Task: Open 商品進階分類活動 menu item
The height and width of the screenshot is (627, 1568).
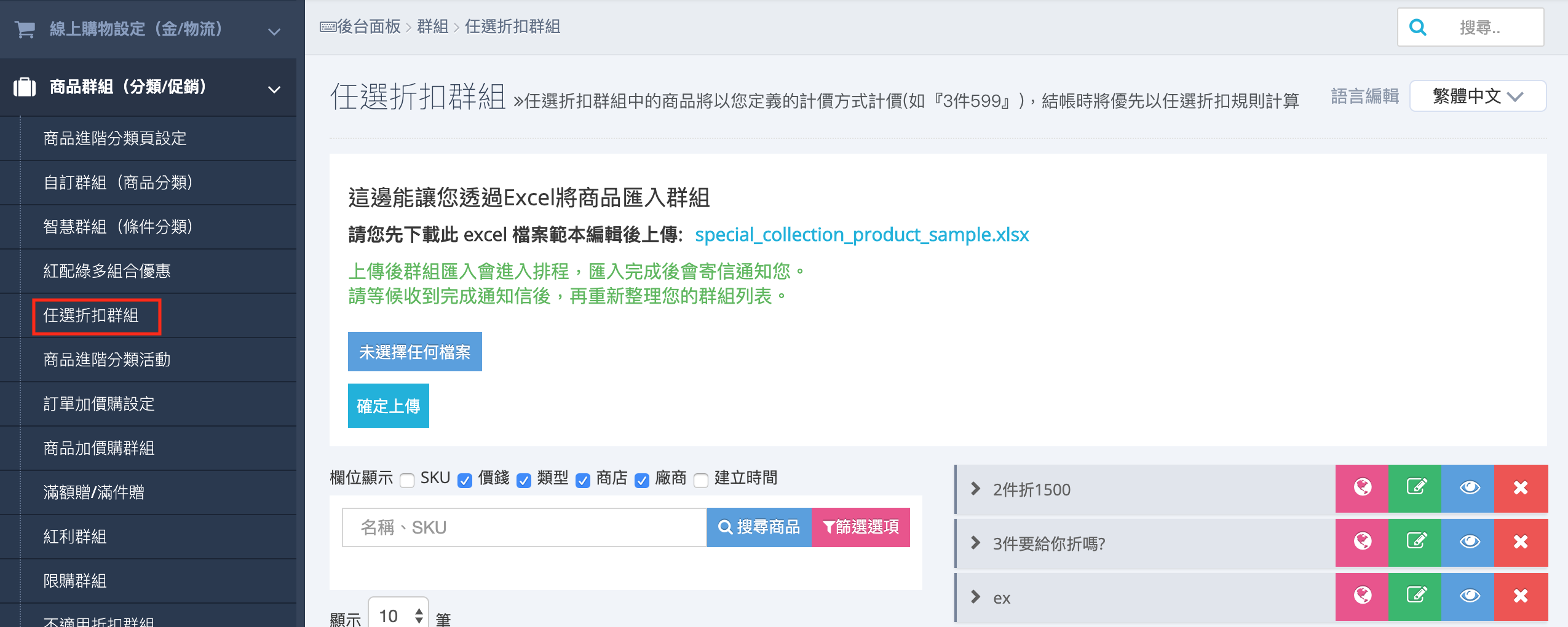Action: point(107,360)
